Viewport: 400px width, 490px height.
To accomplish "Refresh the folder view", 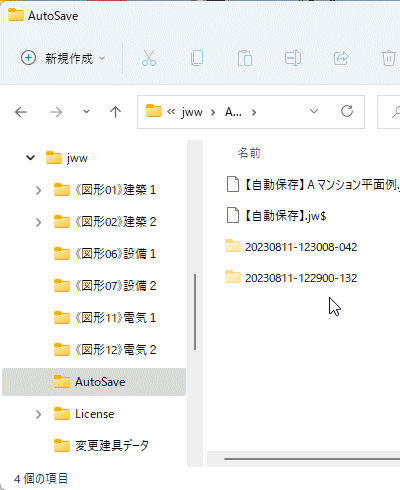I will click(x=347, y=111).
